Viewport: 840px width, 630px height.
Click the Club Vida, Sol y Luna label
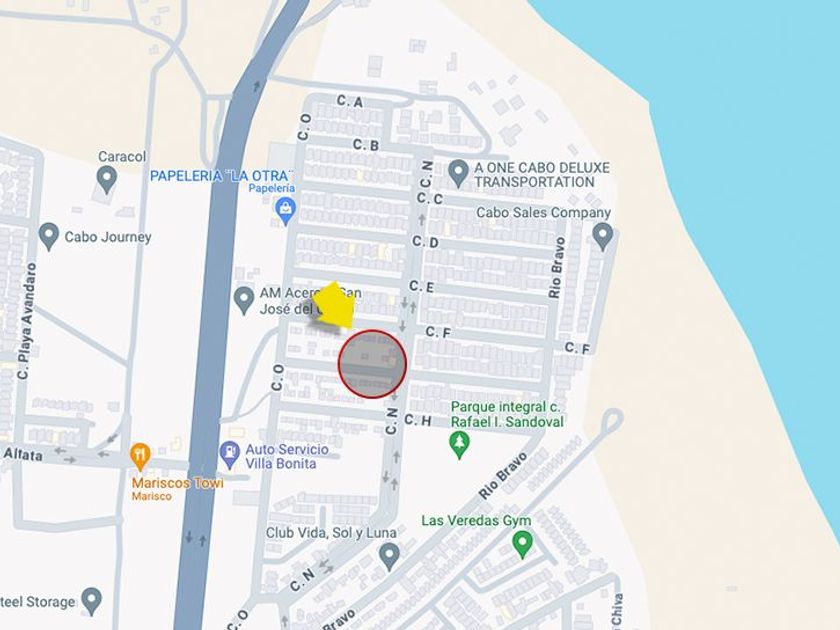tap(332, 533)
